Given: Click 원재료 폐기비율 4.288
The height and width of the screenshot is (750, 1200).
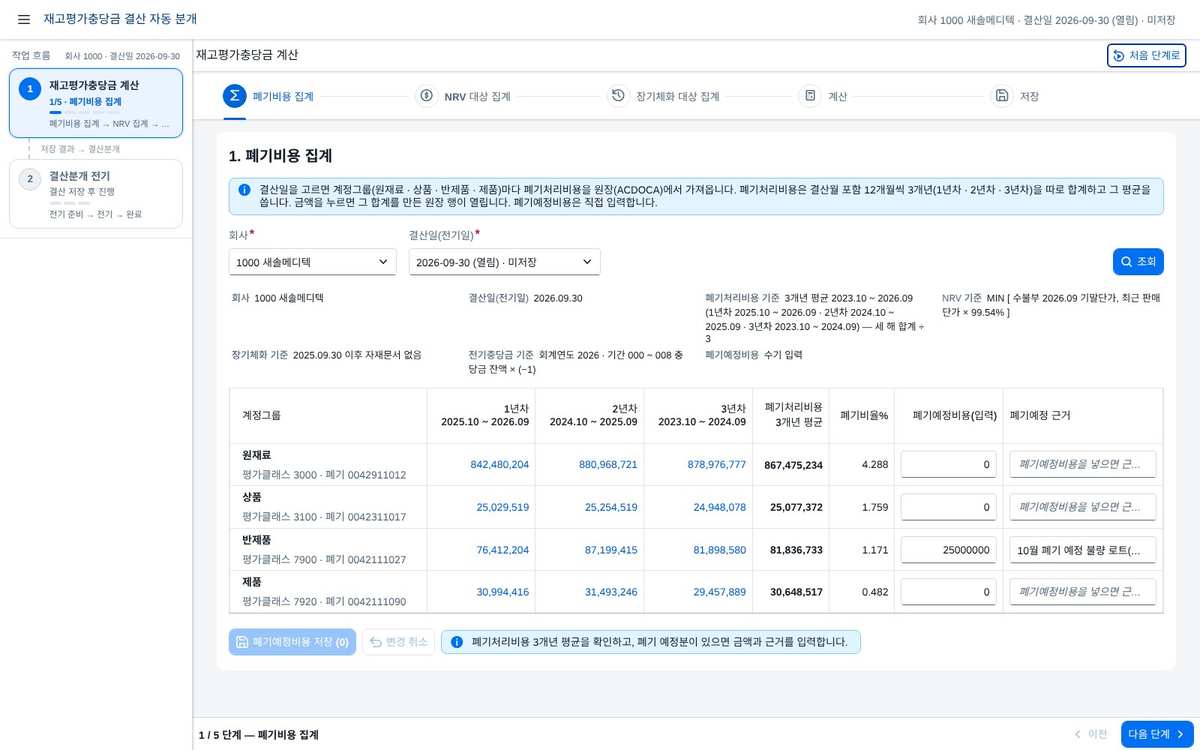Looking at the screenshot, I should coord(874,464).
